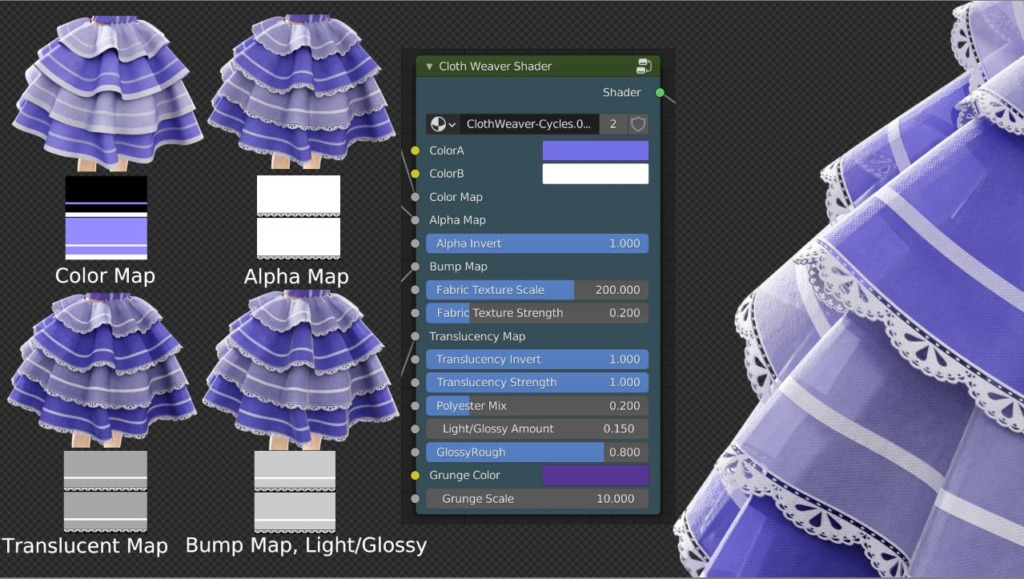Click the yellow ColorA input socket
Screen dimensions: 1024x579
coord(415,151)
